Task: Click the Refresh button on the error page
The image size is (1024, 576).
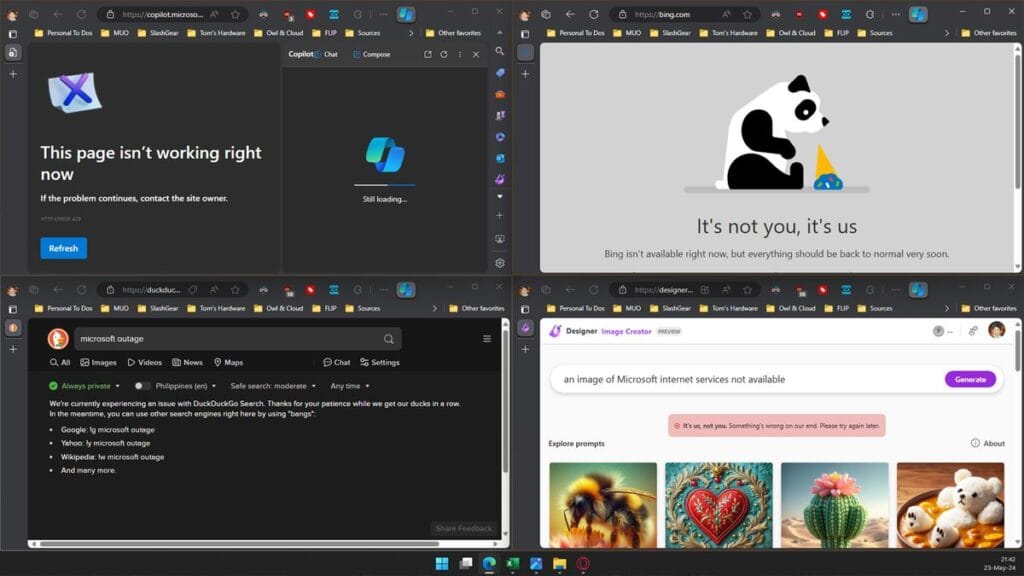Action: (x=63, y=247)
